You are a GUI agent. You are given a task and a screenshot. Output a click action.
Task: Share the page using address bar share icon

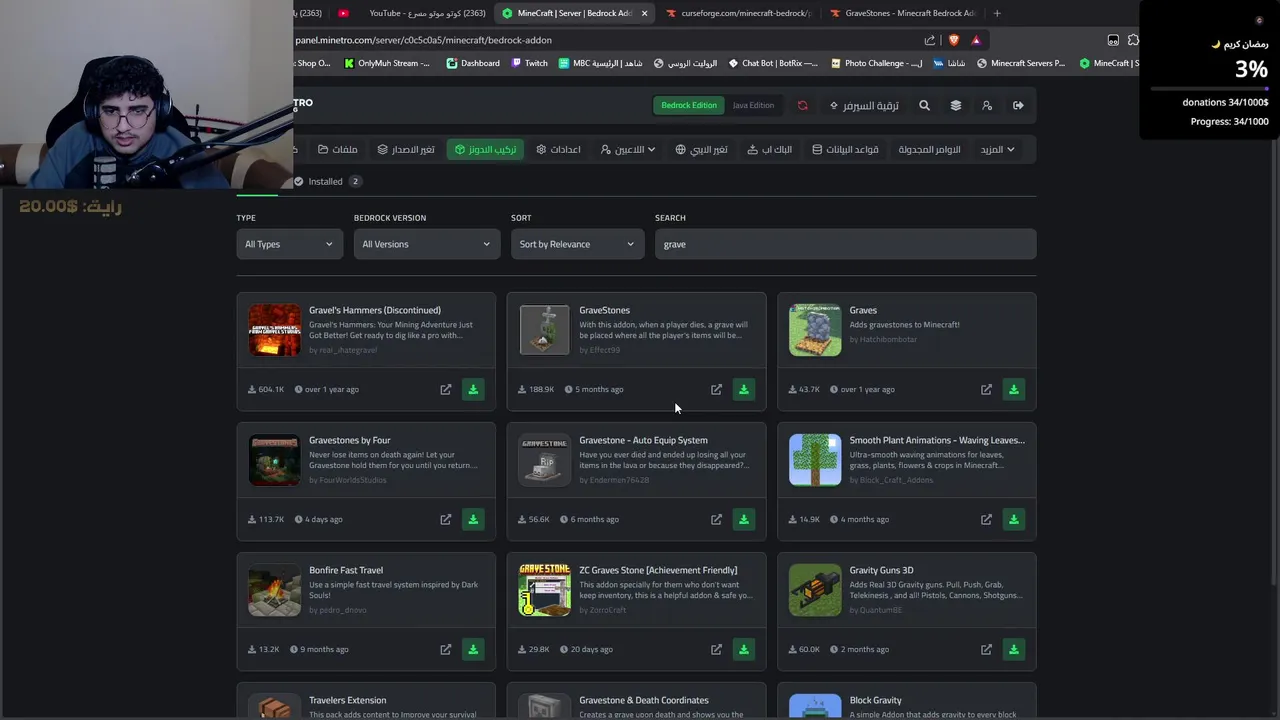coord(930,40)
